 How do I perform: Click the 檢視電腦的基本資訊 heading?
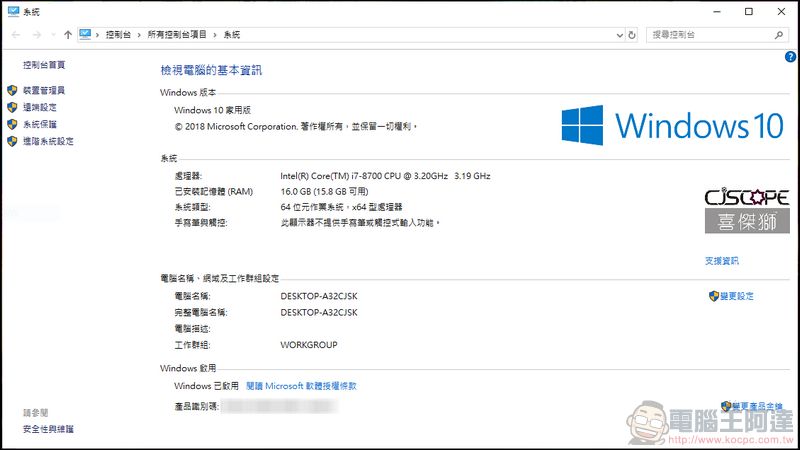pos(211,70)
